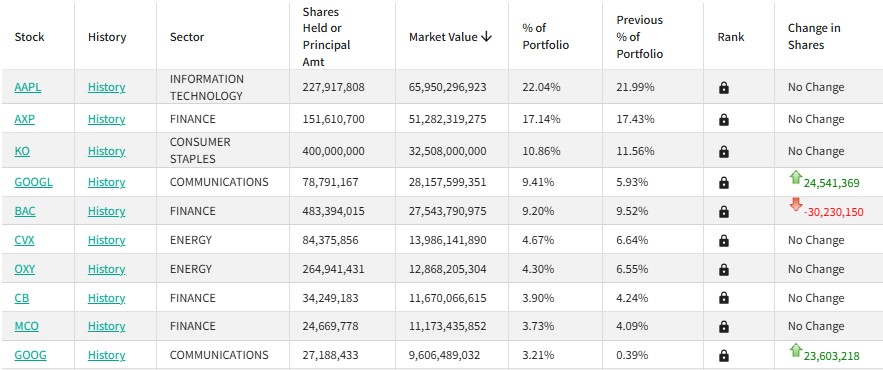Open the GOOG stock link
This screenshot has width=883, height=370.
point(30,355)
